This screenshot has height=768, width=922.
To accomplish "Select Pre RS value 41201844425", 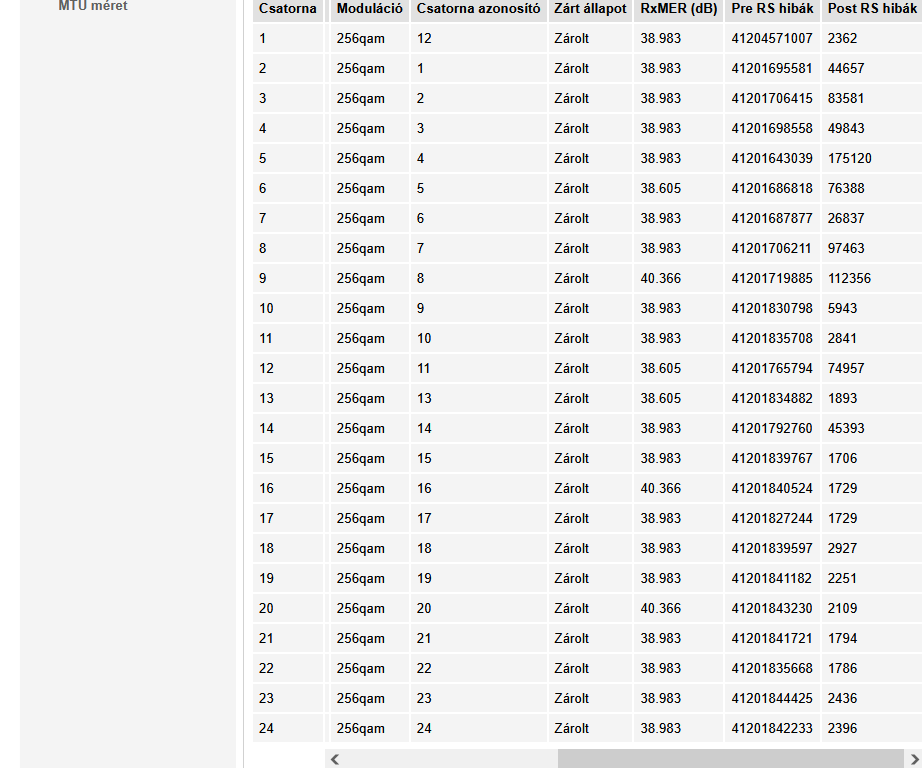I will tap(771, 698).
